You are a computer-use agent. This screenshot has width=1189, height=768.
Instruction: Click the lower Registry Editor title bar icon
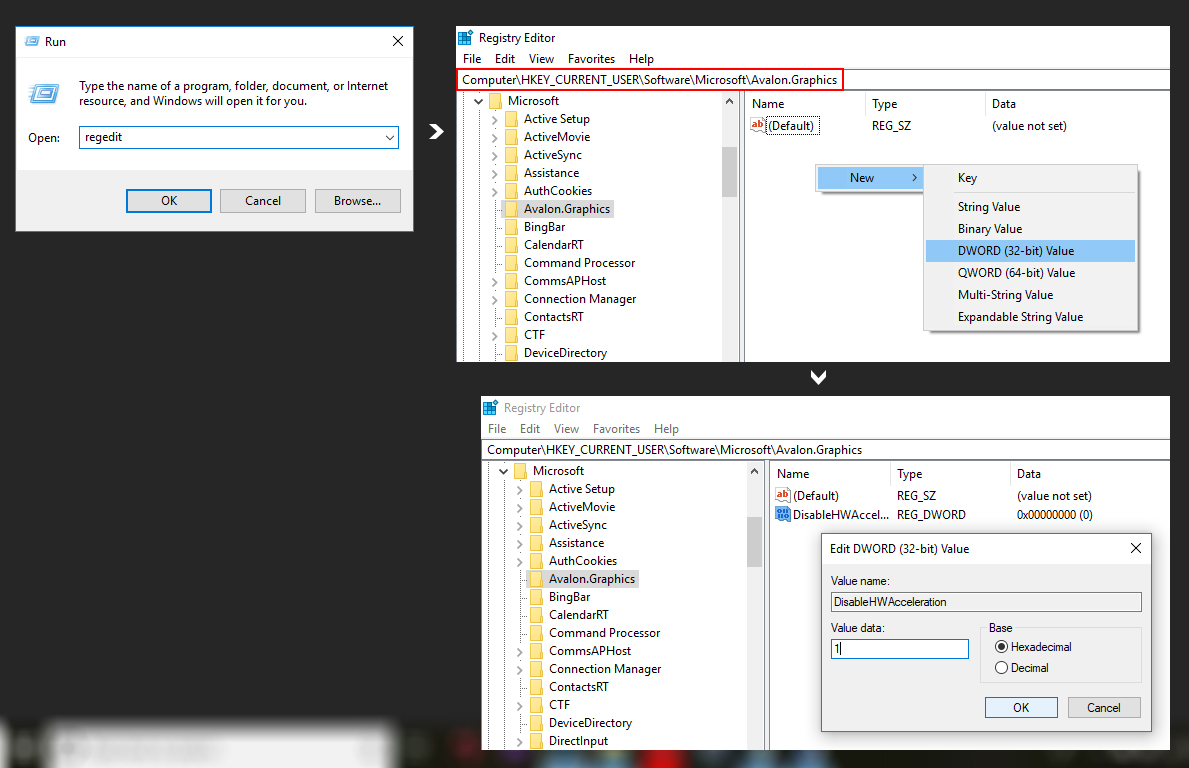pos(491,407)
